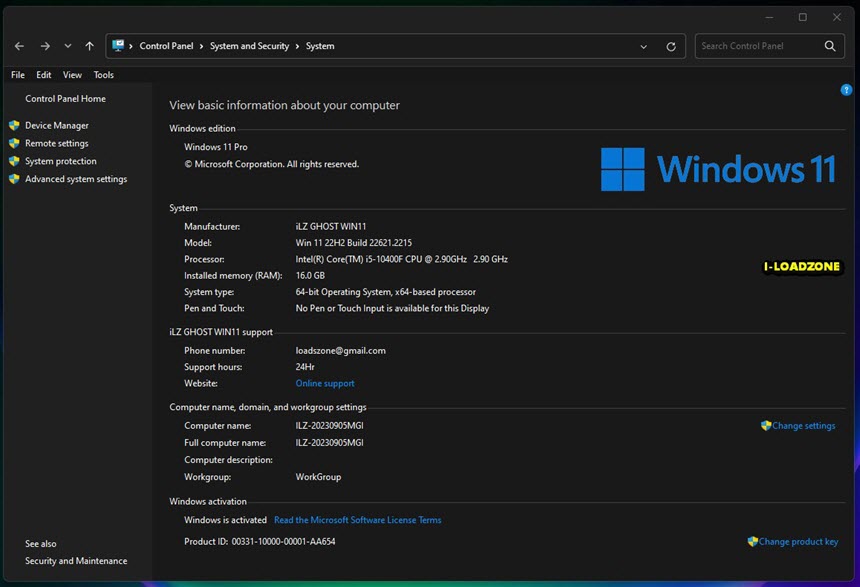Click System breadcrumb segment
This screenshot has height=587, width=860.
pos(320,46)
